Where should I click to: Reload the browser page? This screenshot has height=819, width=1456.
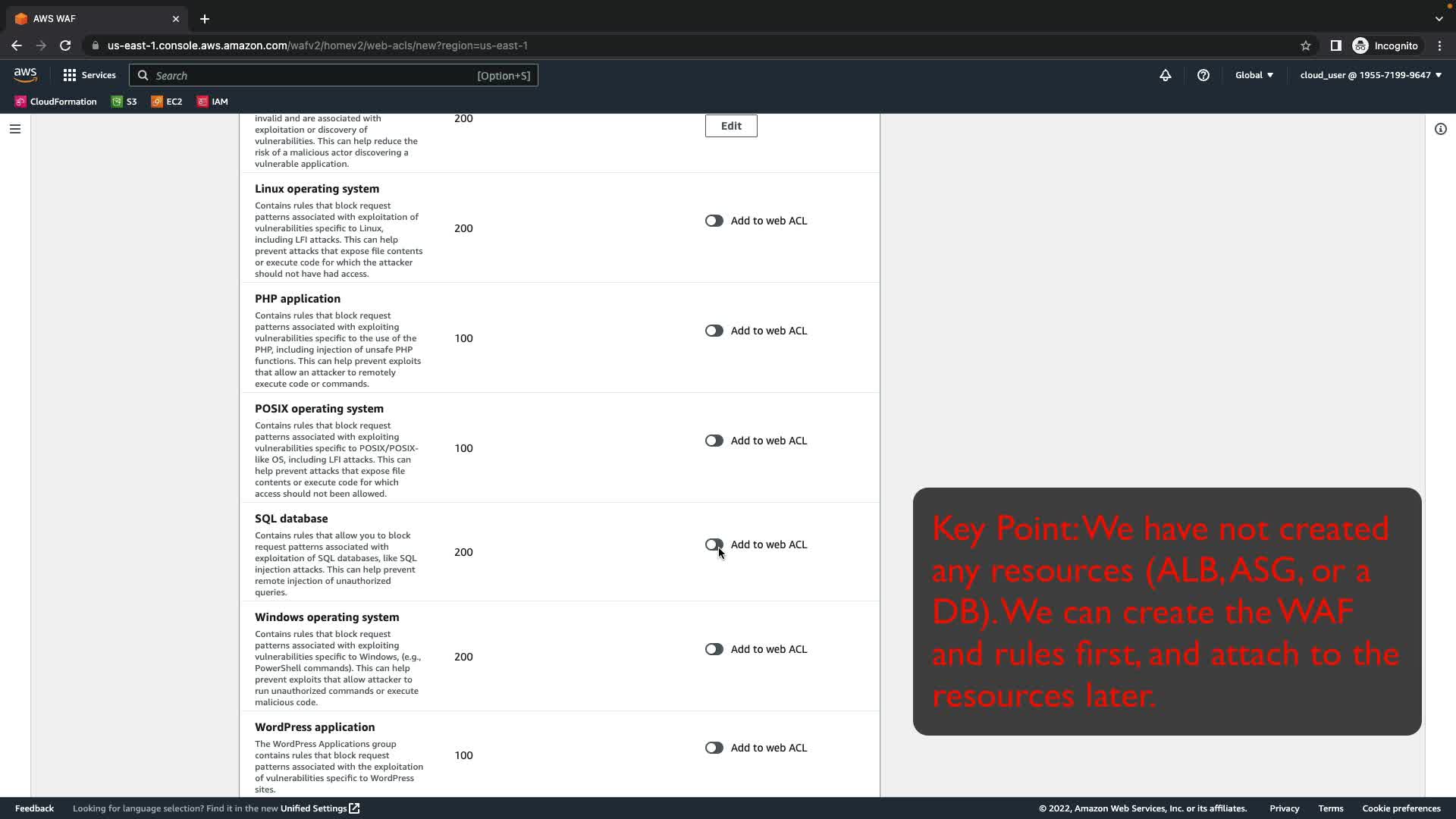pyautogui.click(x=65, y=45)
